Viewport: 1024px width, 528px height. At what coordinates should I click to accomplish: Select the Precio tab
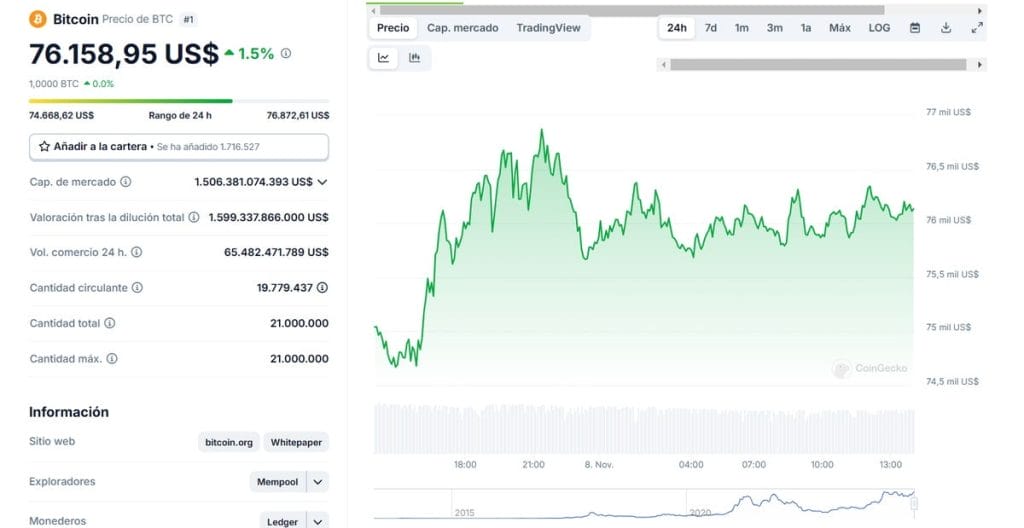pos(393,28)
